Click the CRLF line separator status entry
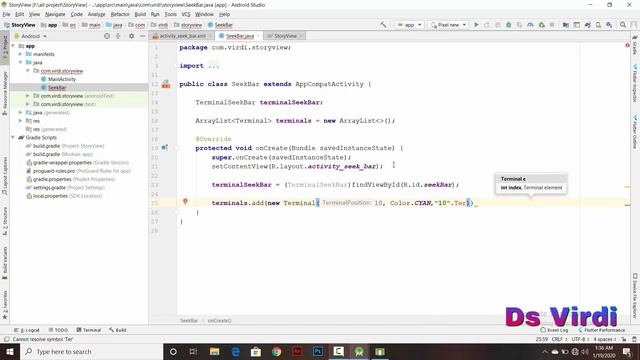The height and width of the screenshot is (360, 640). (559, 339)
